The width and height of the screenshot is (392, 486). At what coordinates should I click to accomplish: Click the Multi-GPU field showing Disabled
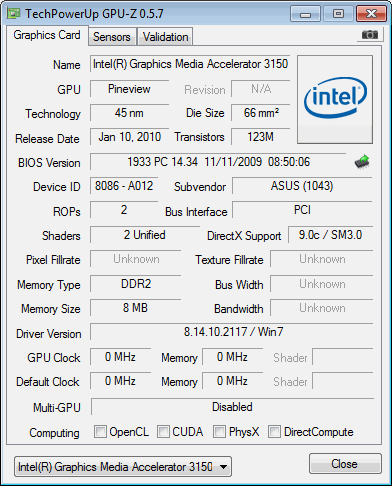[232, 407]
